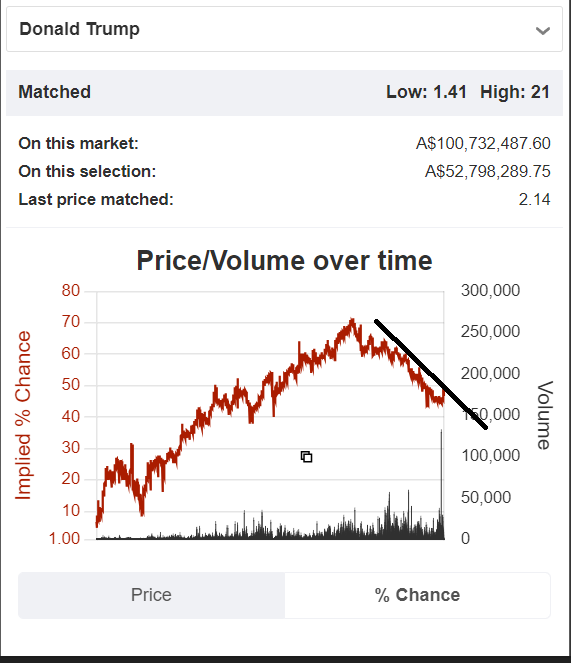The image size is (571, 663).
Task: Click the 80 percent axis tick label
Action: click(71, 290)
